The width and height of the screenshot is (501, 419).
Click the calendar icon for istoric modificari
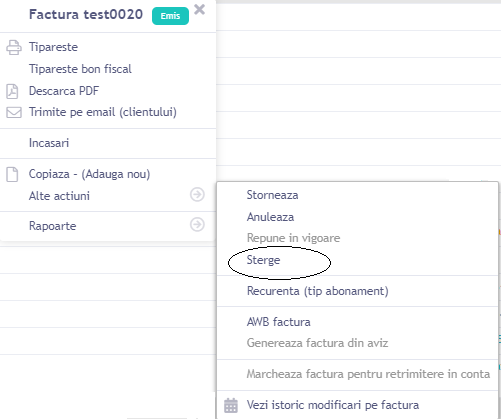pyautogui.click(x=231, y=405)
